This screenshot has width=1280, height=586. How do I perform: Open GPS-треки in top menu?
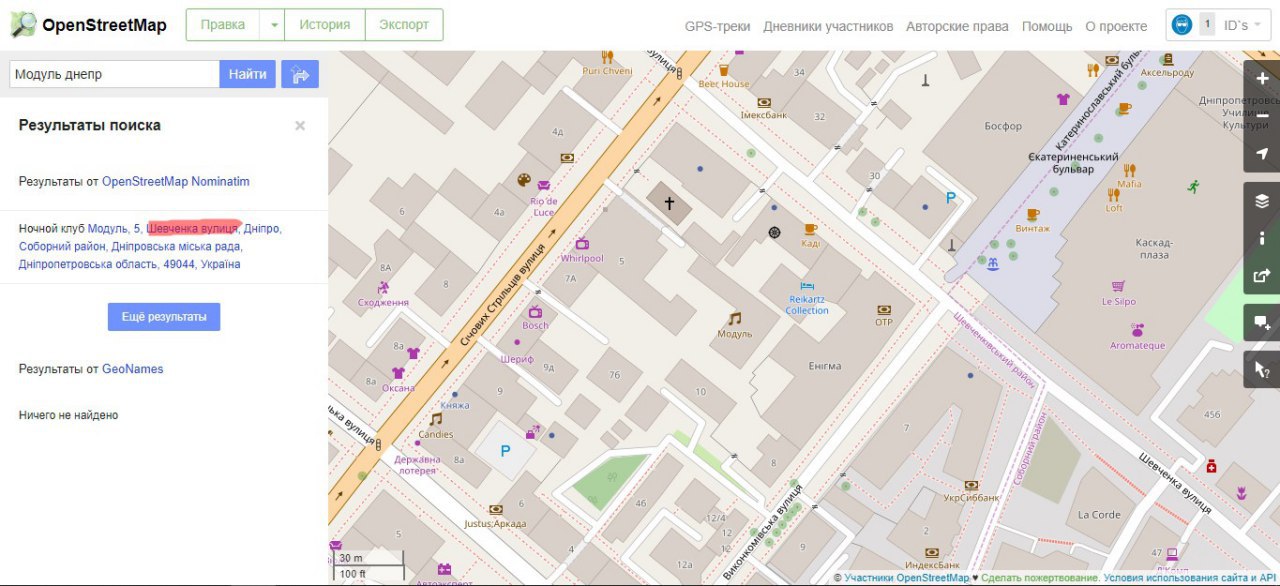(717, 27)
